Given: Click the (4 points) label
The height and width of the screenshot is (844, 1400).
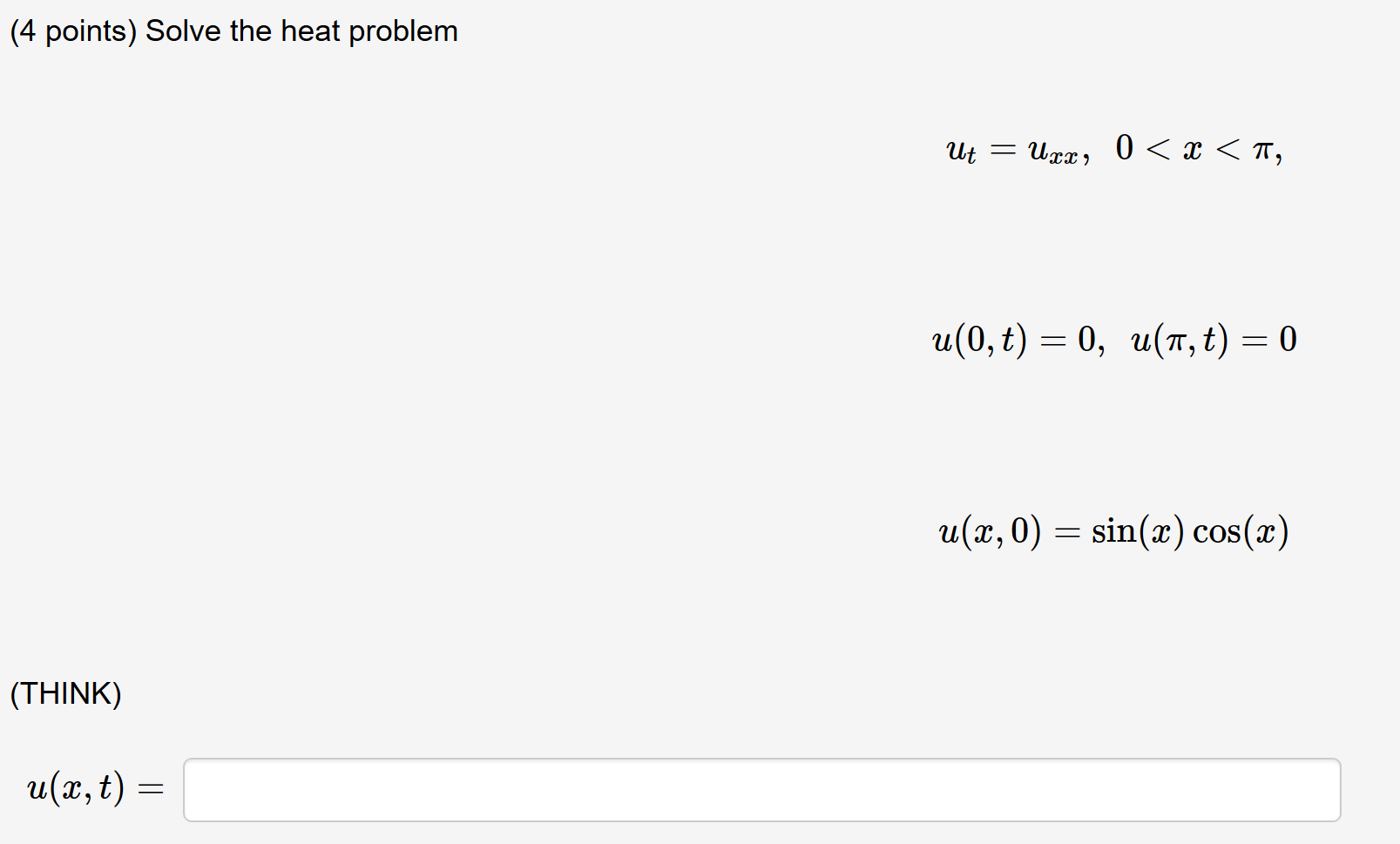Looking at the screenshot, I should coord(74,30).
